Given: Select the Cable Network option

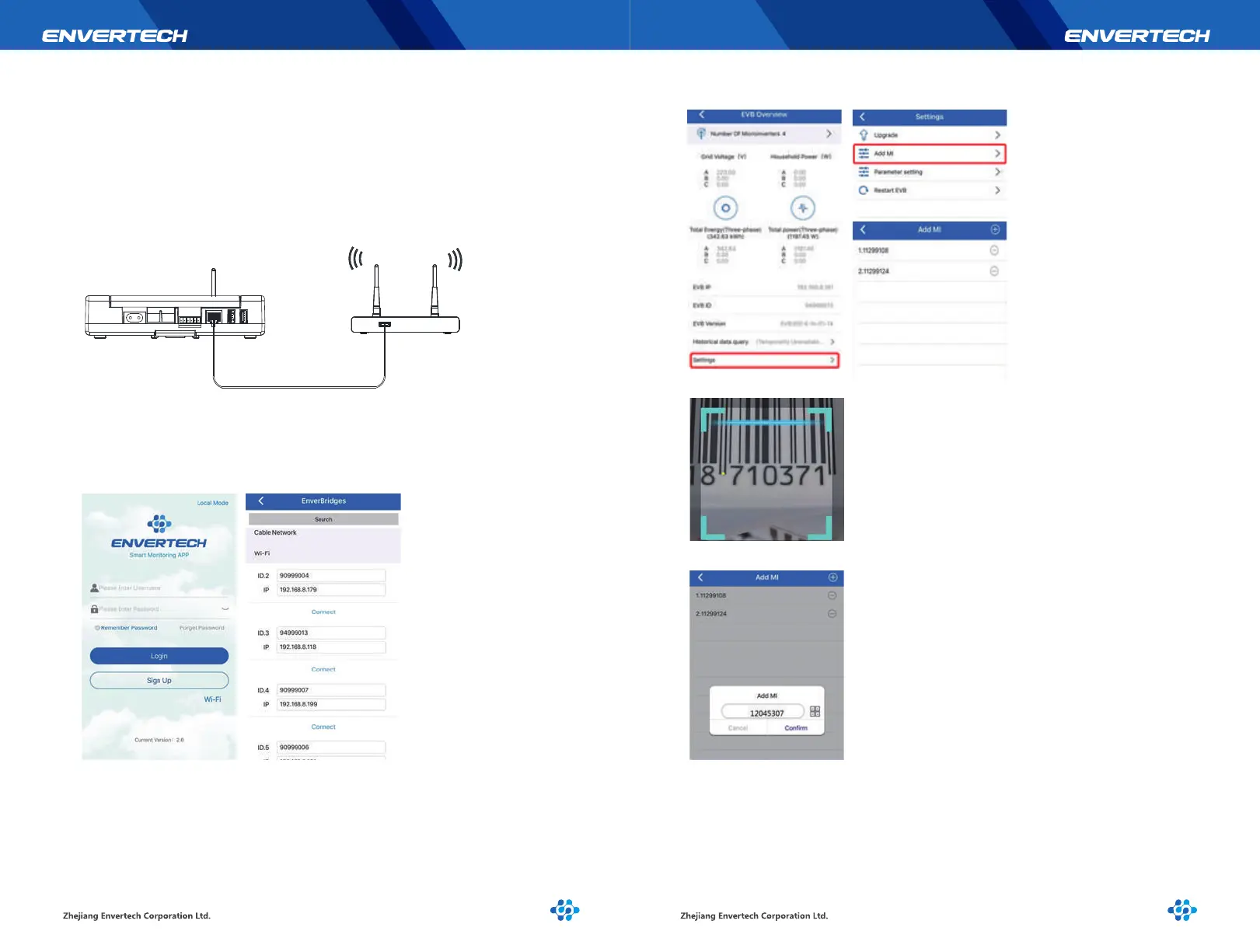Looking at the screenshot, I should click(275, 533).
